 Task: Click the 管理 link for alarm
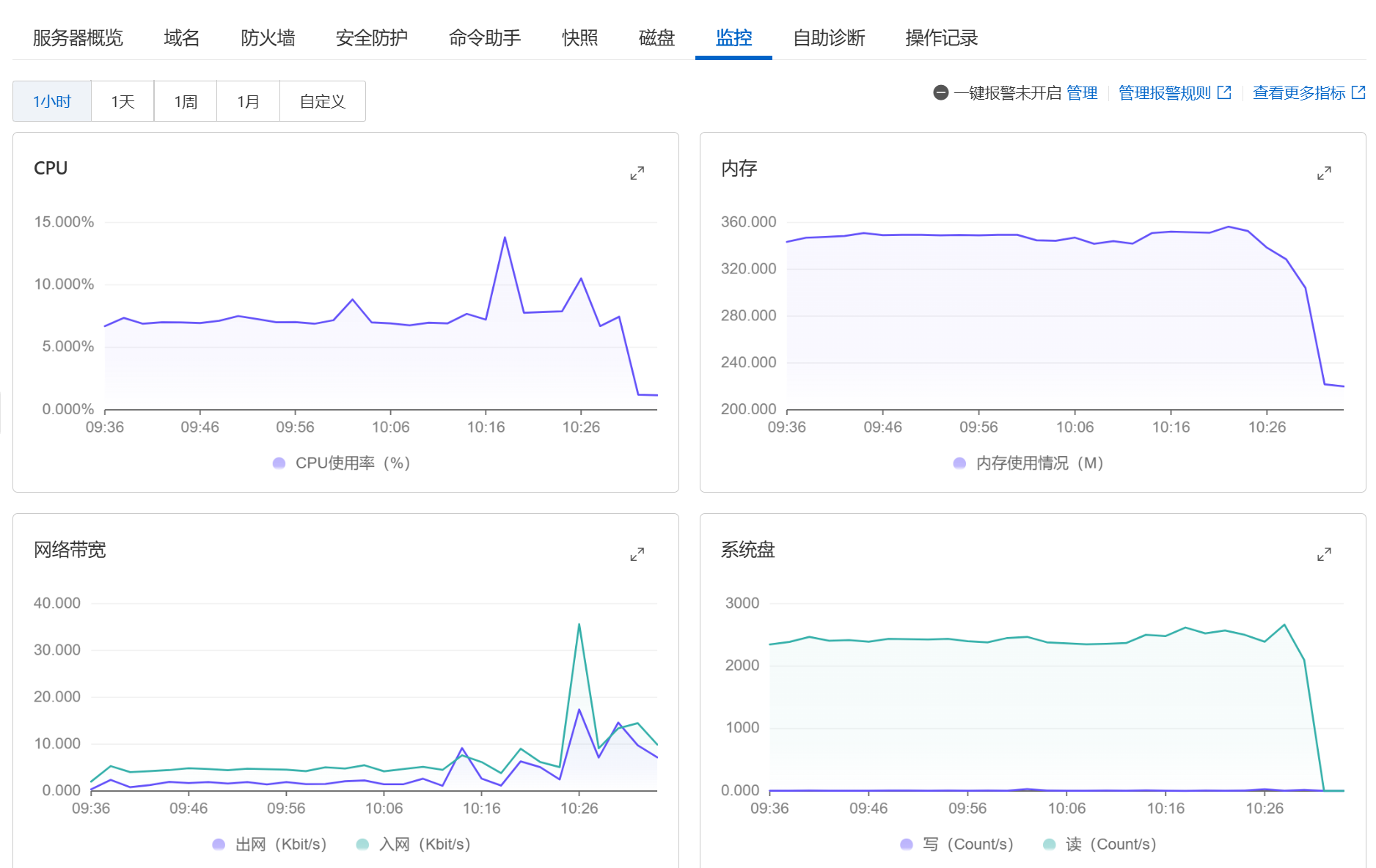[x=1082, y=92]
